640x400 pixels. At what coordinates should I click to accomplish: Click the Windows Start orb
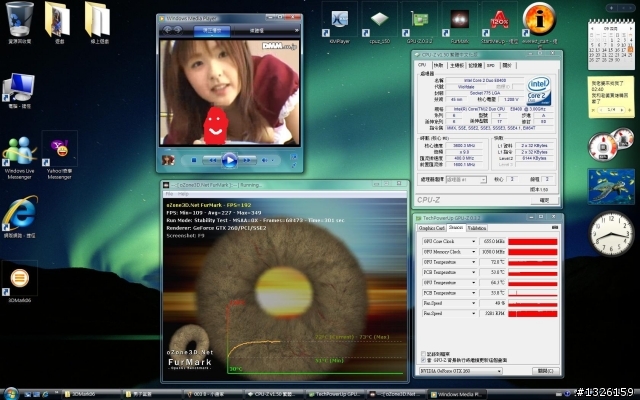[11, 394]
